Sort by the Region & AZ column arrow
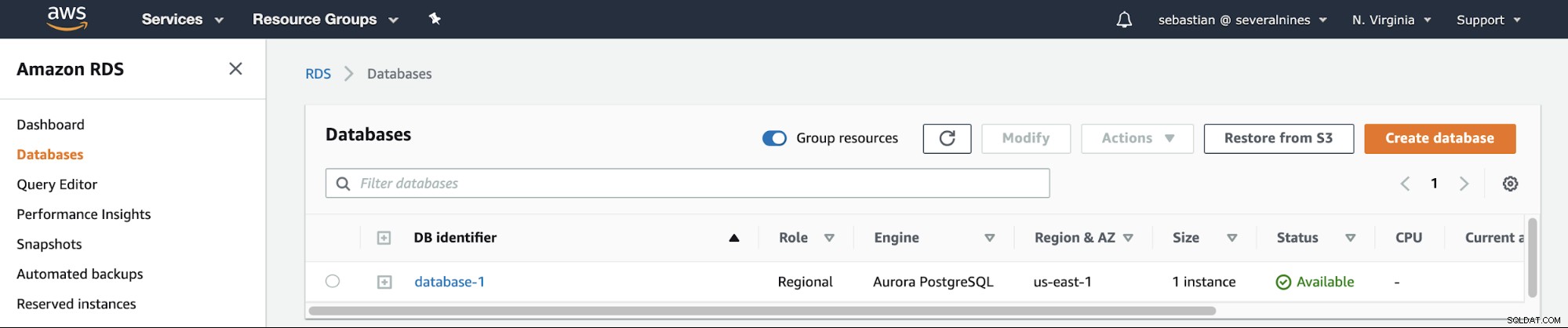Screen dimensions: 1568x328 coord(1128,238)
